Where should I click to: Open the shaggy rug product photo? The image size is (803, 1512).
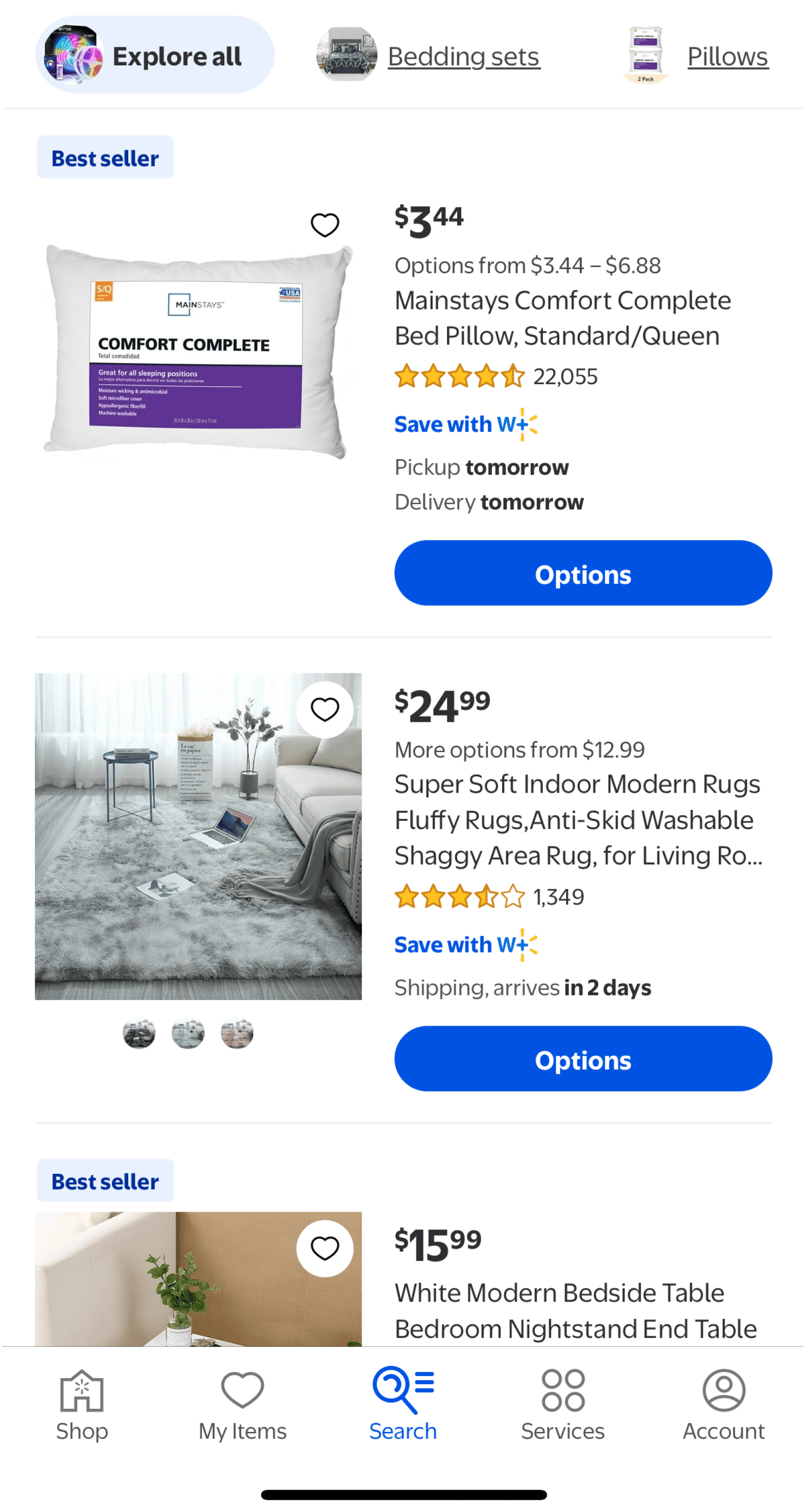click(198, 836)
